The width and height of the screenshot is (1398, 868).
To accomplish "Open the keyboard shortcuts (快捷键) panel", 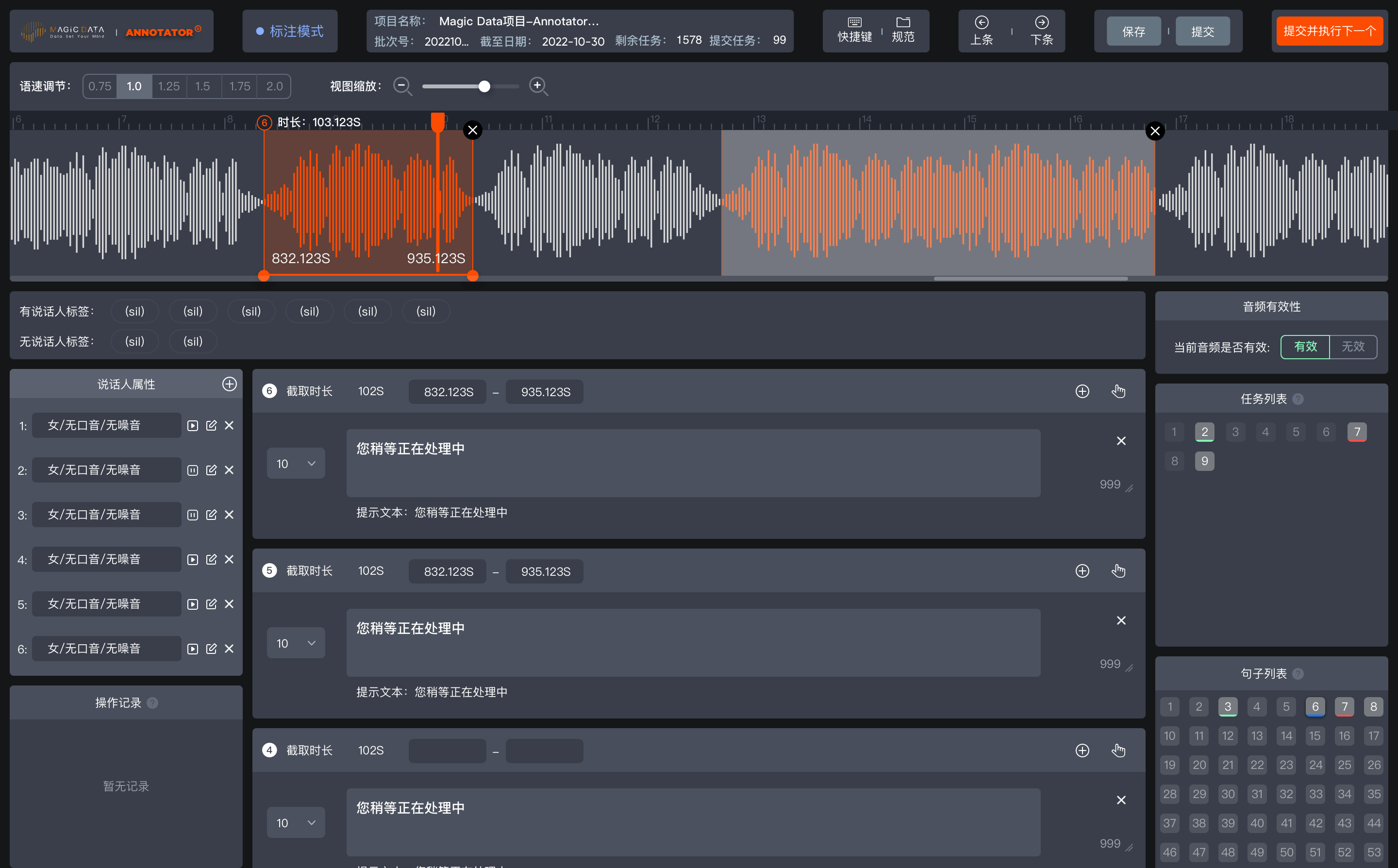I will [854, 30].
